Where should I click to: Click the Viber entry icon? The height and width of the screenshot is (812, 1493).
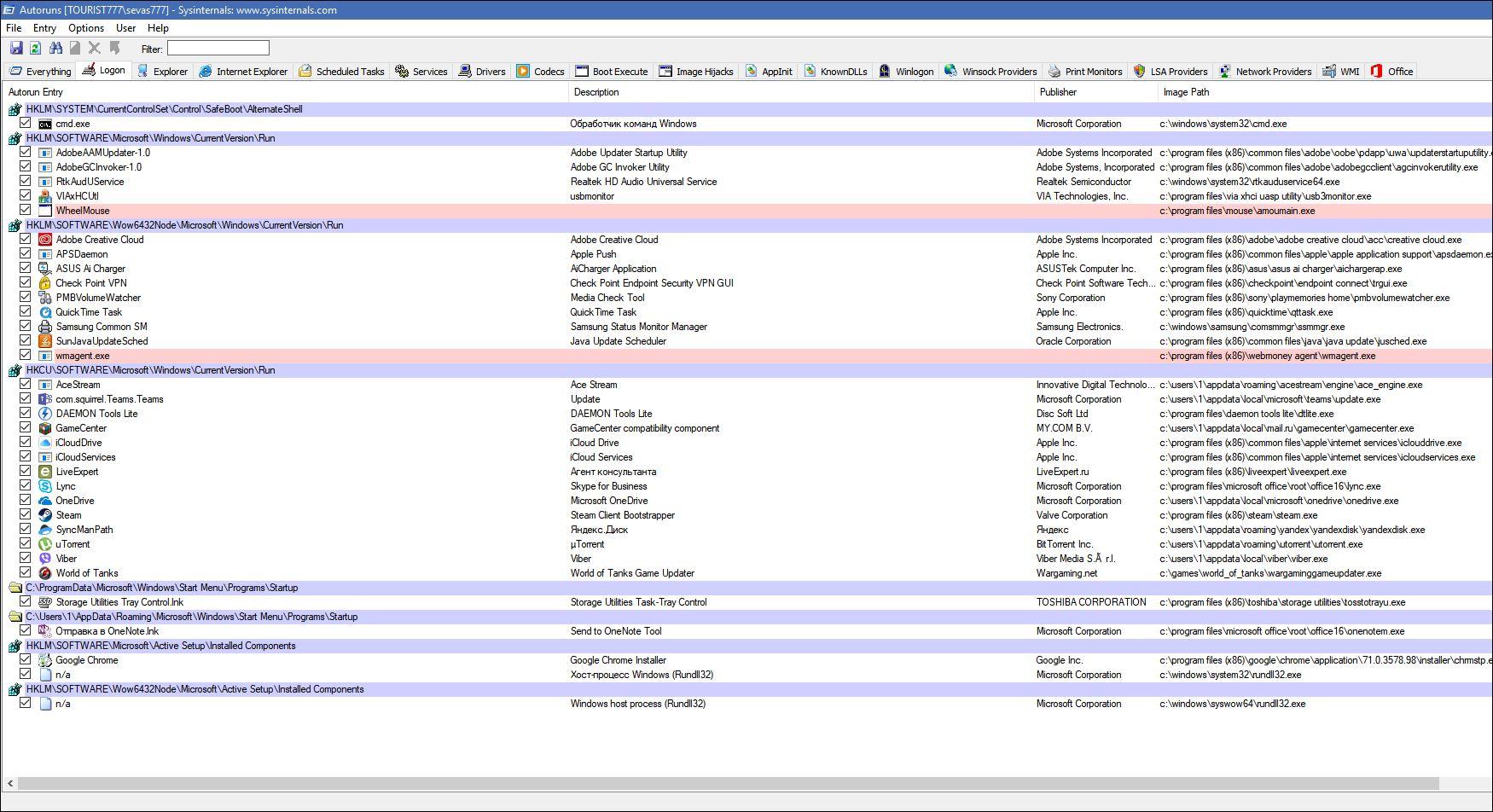[x=45, y=559]
